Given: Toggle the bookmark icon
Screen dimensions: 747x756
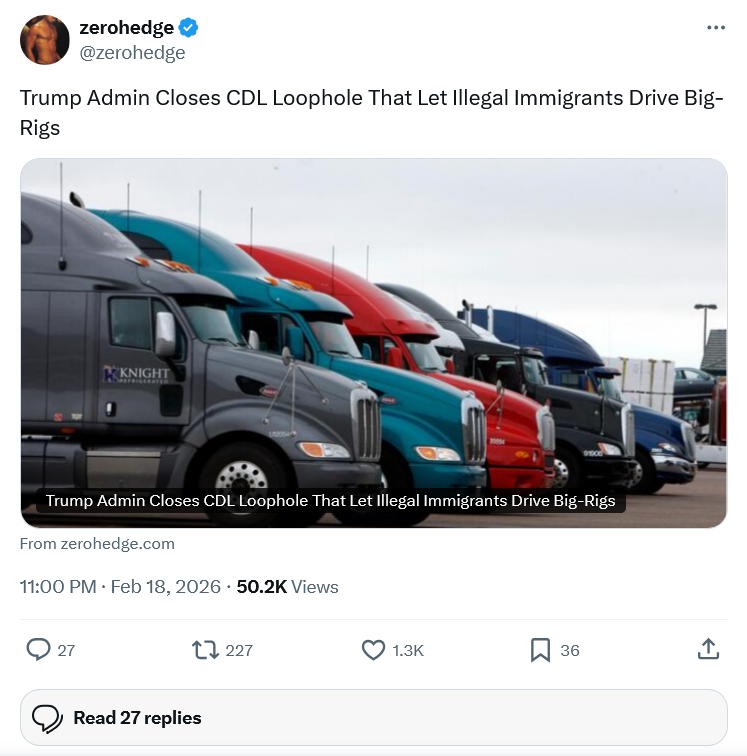Looking at the screenshot, I should [540, 650].
